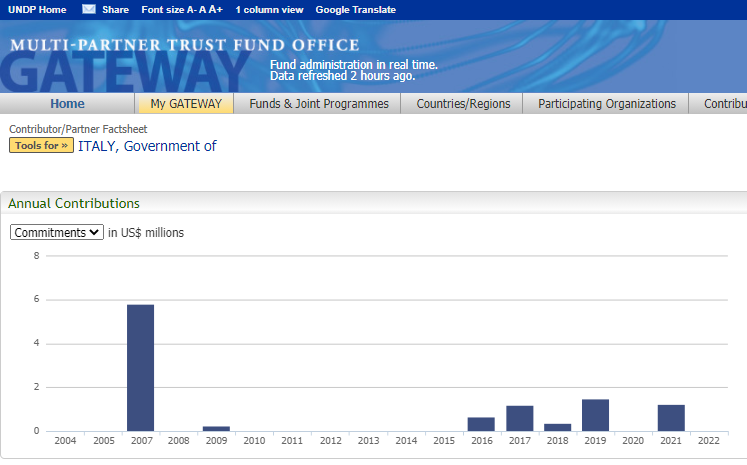Go to the Home navigation tab
Screen dimensions: 747x465
point(67,103)
